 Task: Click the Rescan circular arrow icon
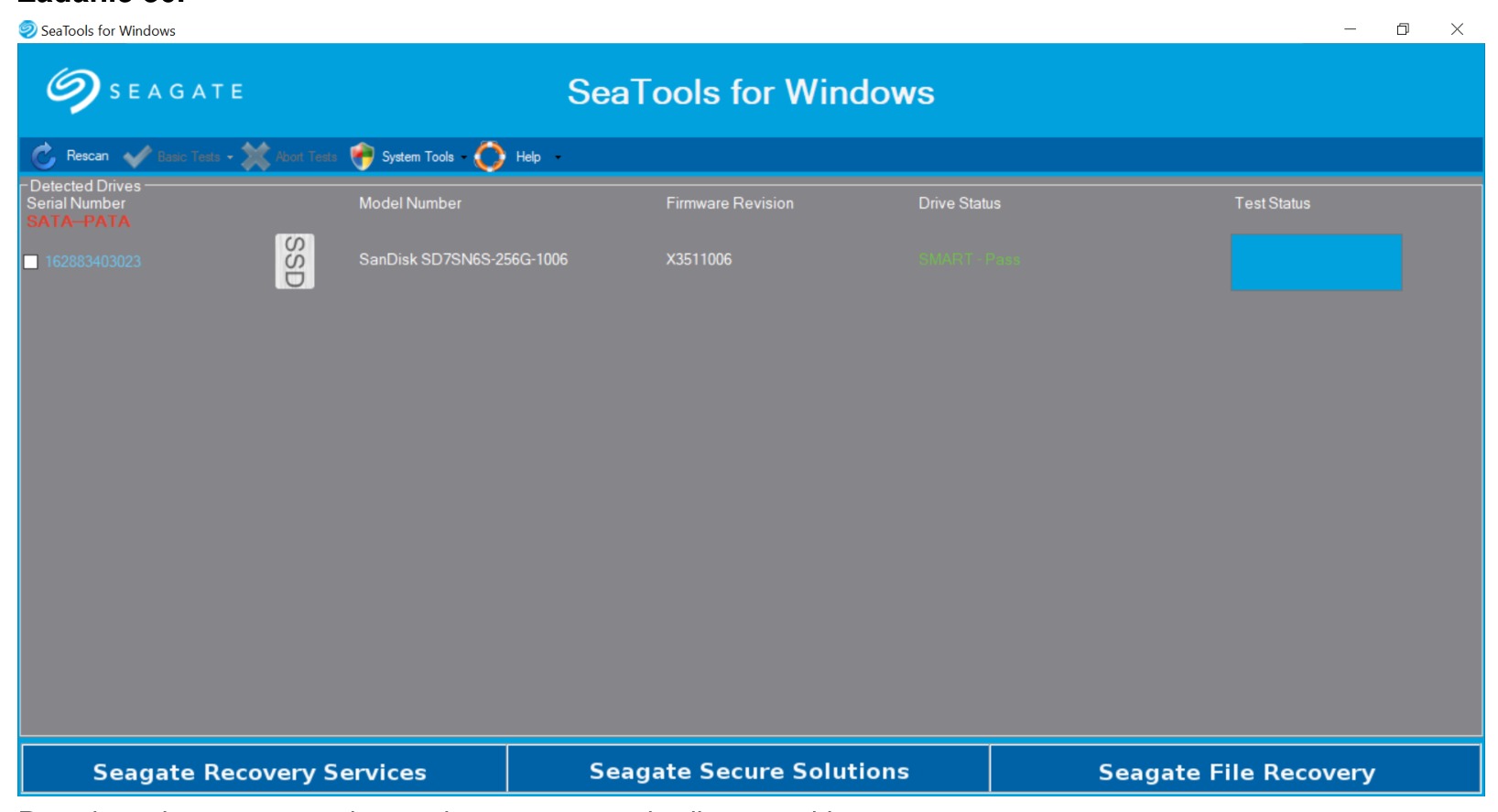tap(43, 157)
